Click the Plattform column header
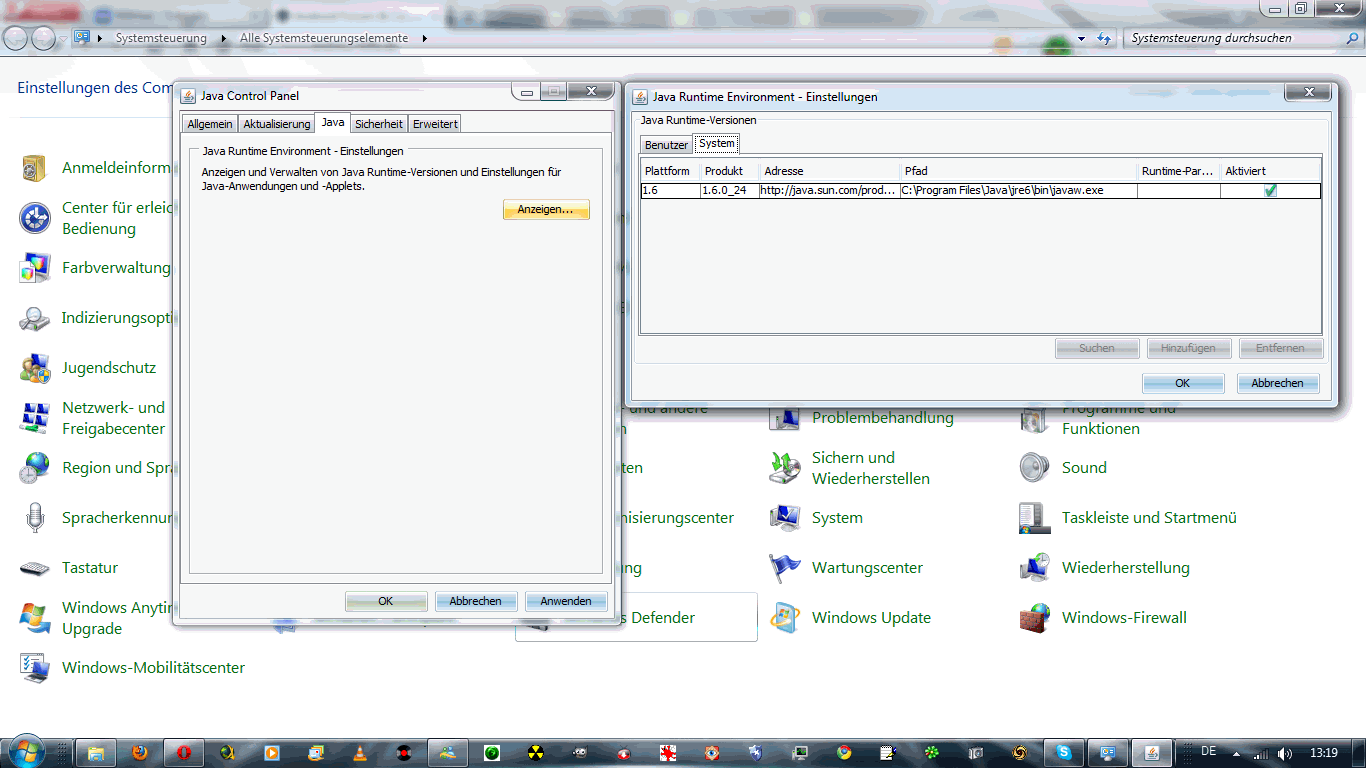Screen dimensions: 1366x768 pyautogui.click(x=670, y=171)
